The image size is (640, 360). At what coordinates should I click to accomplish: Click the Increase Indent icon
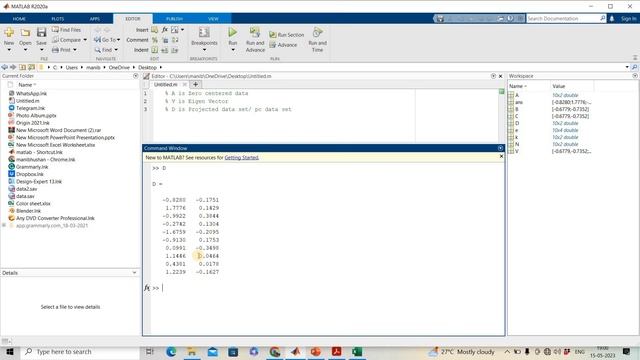[x=164, y=50]
